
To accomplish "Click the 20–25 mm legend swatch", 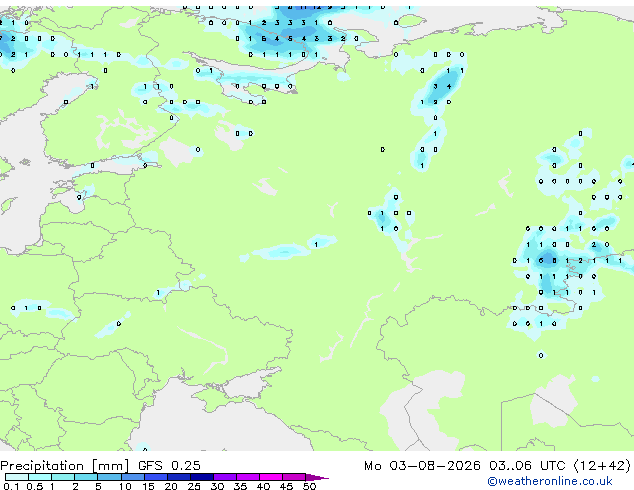I will point(179,477).
